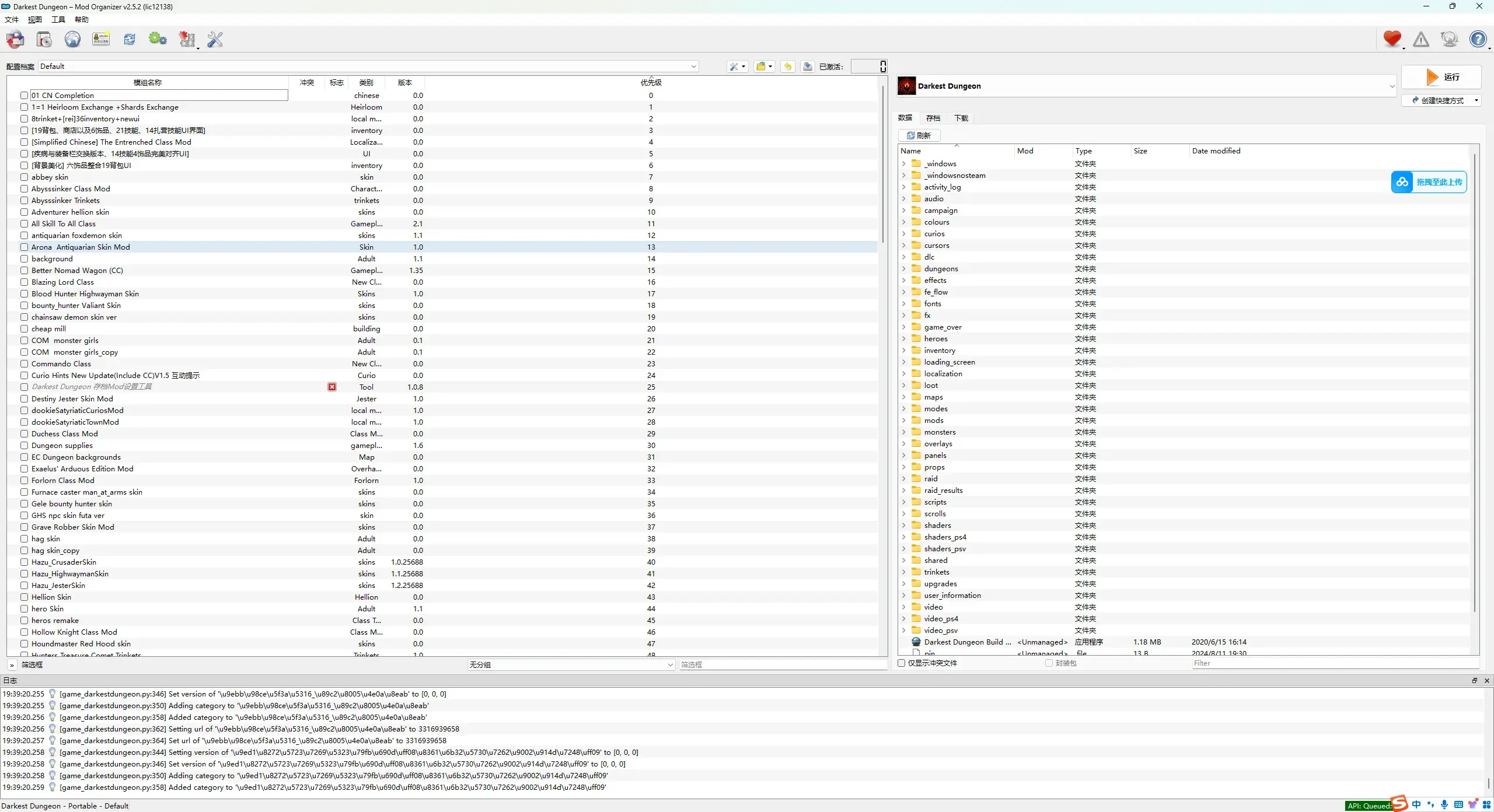Enable the Blazing Lord Class checkbox
The height and width of the screenshot is (812, 1494).
click(x=25, y=282)
